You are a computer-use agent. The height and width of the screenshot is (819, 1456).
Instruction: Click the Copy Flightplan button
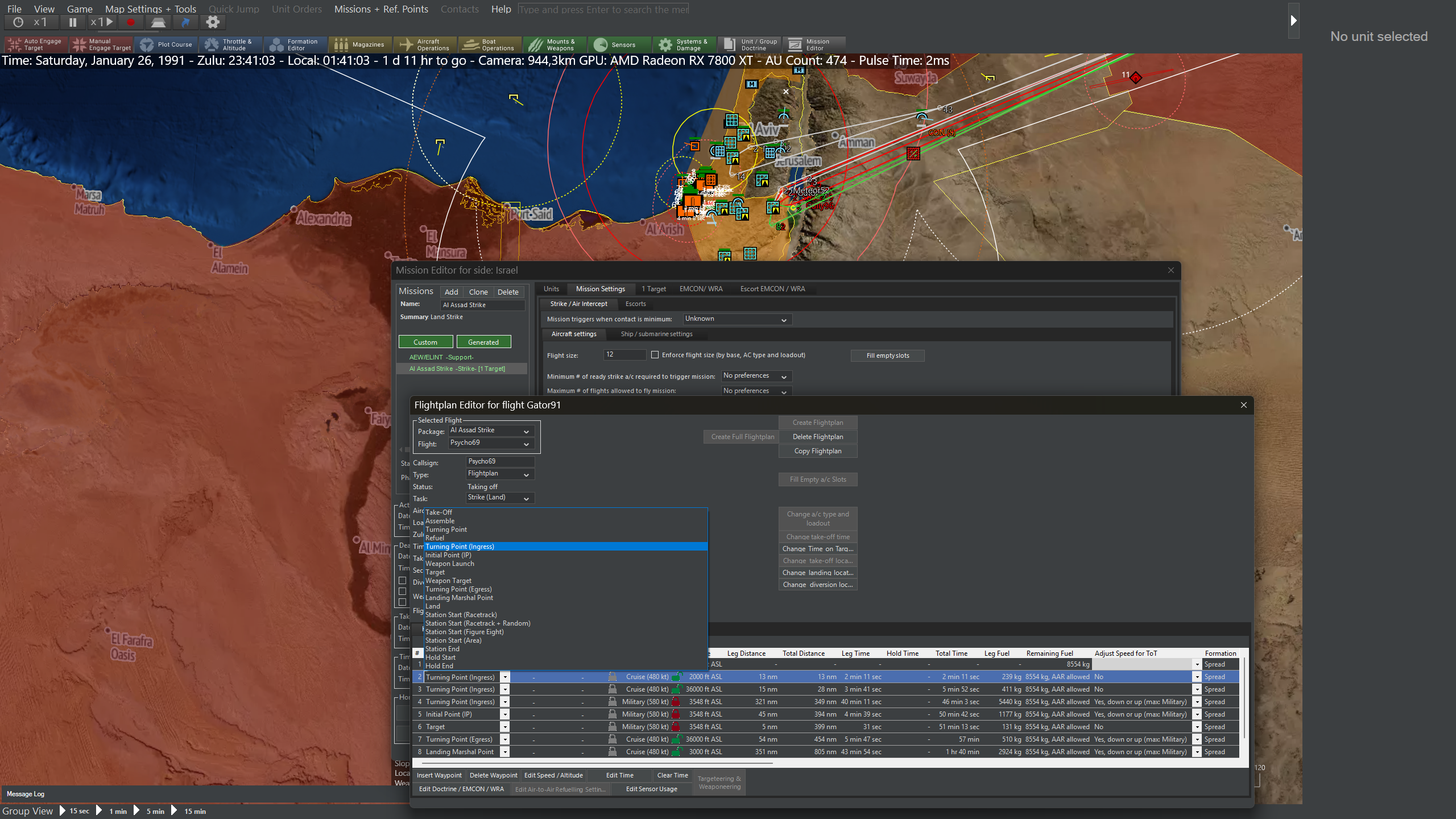point(818,451)
